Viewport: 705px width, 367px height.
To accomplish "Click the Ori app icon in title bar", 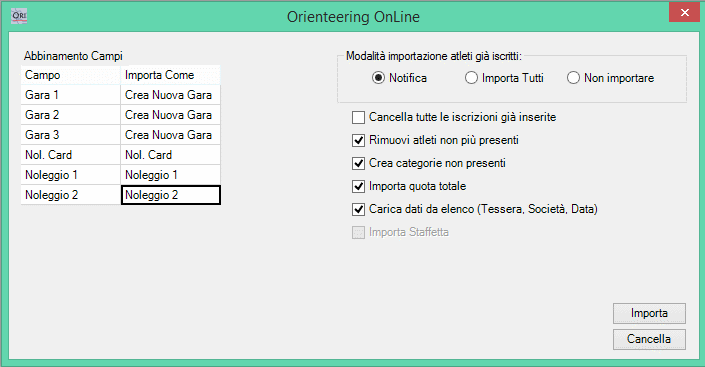I will click(19, 16).
